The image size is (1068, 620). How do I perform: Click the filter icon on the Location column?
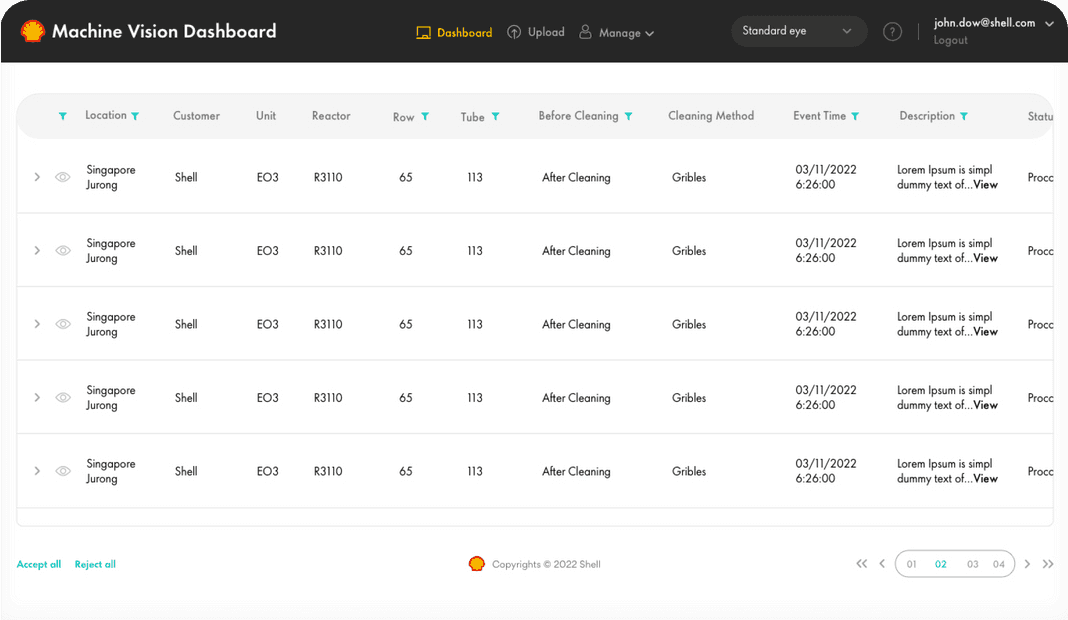pos(135,115)
